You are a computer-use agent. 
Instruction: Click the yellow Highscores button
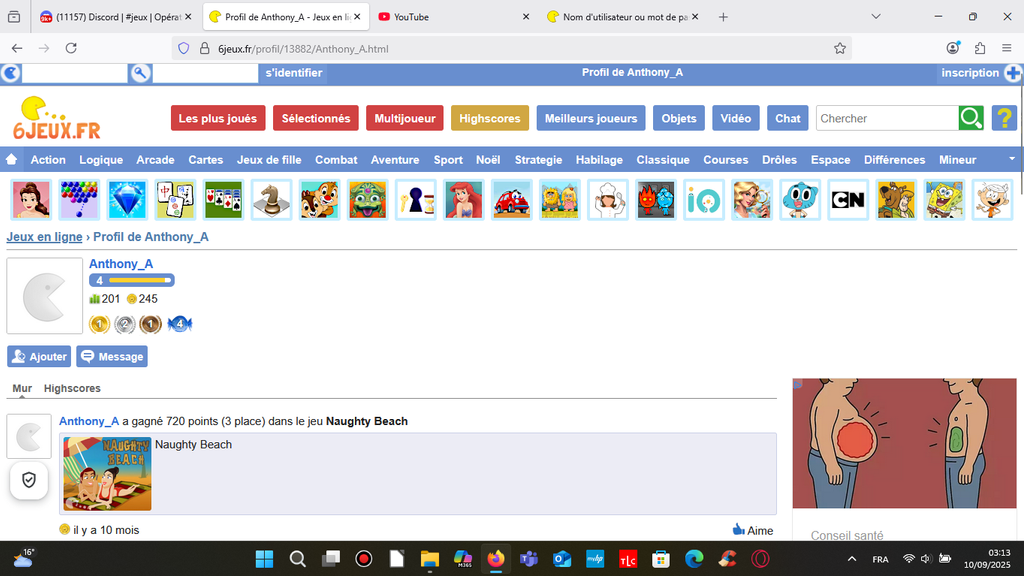click(490, 118)
